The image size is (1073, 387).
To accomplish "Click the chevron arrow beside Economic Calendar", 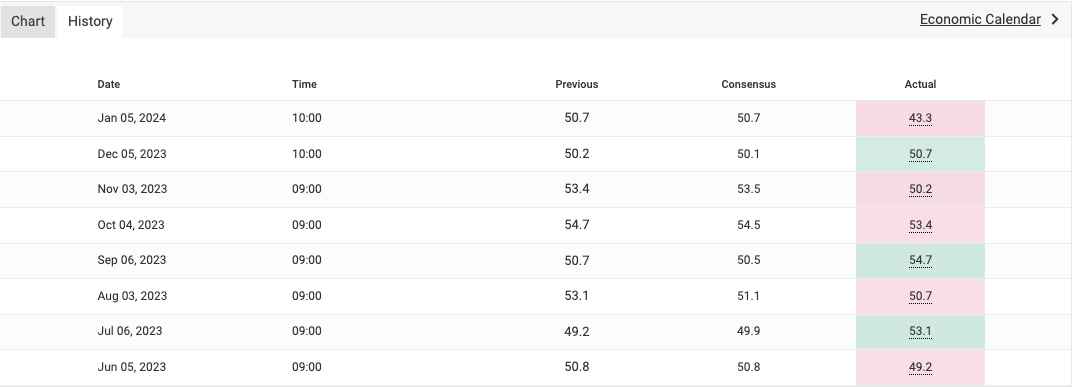I will click(x=1055, y=19).
